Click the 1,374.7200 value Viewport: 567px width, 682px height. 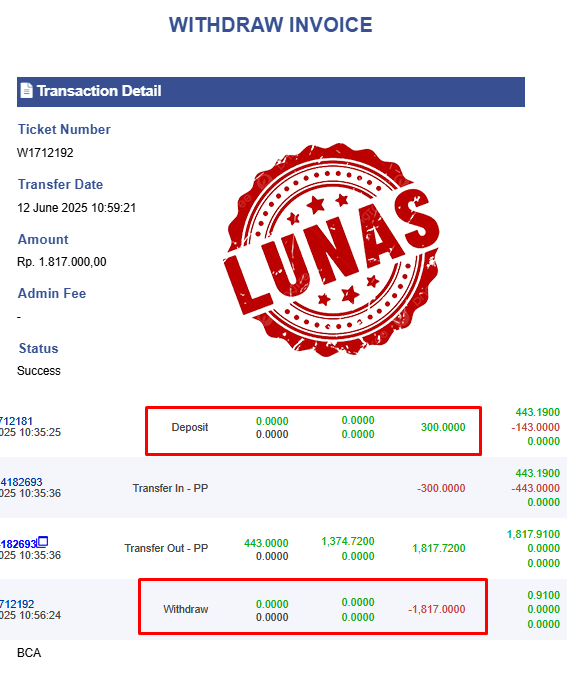click(x=348, y=541)
